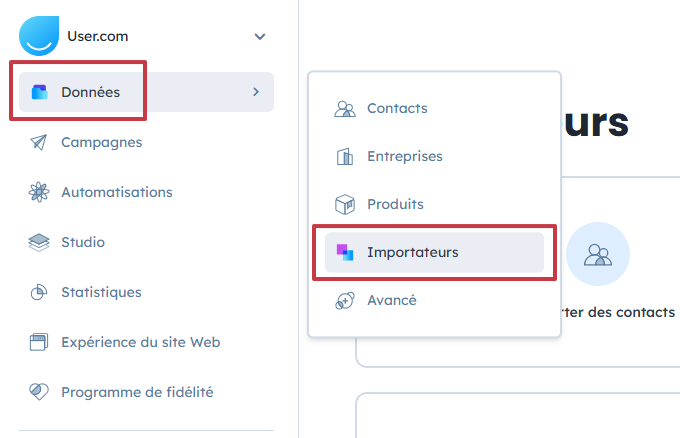Screen dimensions: 680x438
Task: Select Entreprises in the submenu
Action: pyautogui.click(x=404, y=156)
